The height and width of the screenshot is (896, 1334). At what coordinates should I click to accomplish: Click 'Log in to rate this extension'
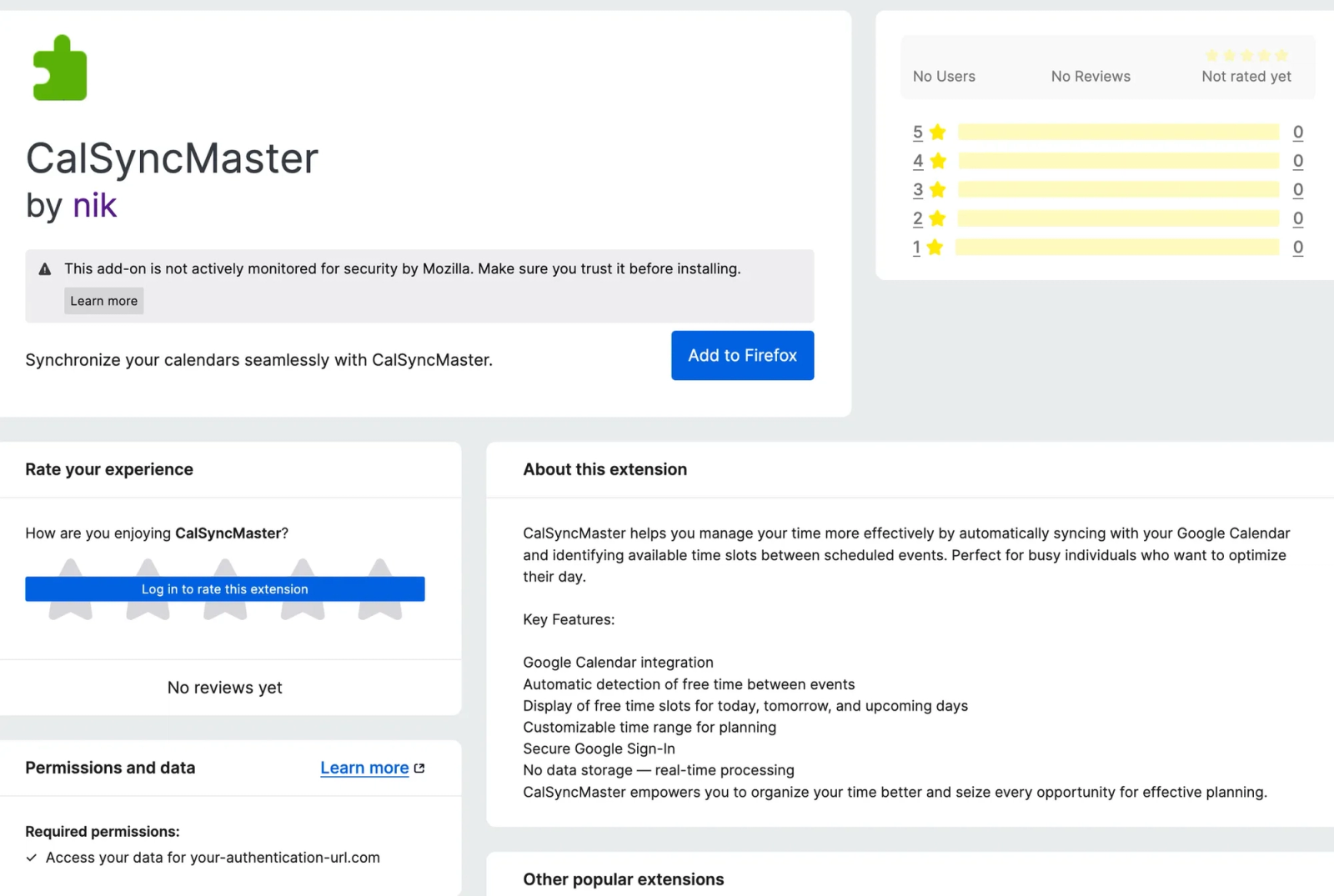(x=225, y=589)
